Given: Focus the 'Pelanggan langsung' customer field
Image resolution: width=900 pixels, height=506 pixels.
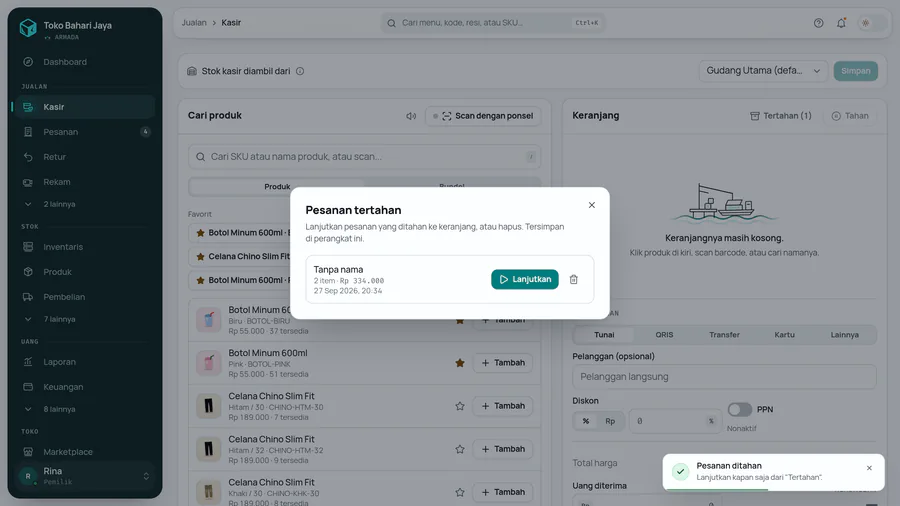Looking at the screenshot, I should (724, 377).
